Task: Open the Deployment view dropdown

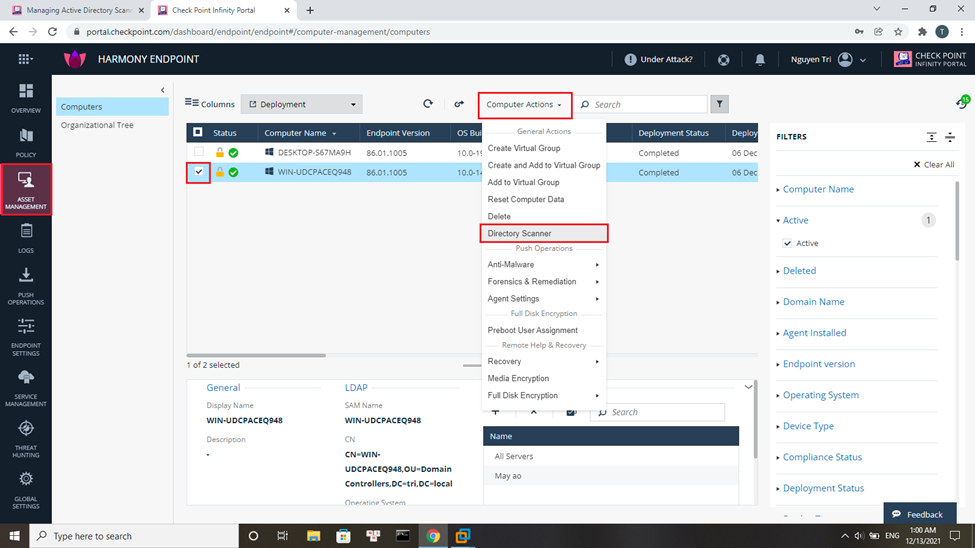Action: pos(302,104)
